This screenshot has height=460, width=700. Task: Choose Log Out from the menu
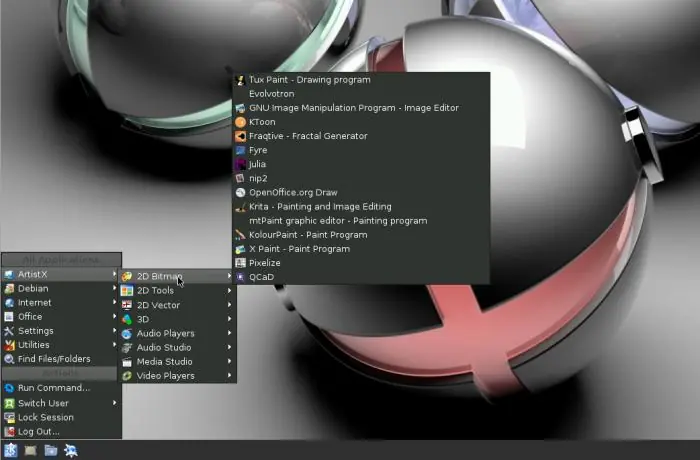(61, 432)
